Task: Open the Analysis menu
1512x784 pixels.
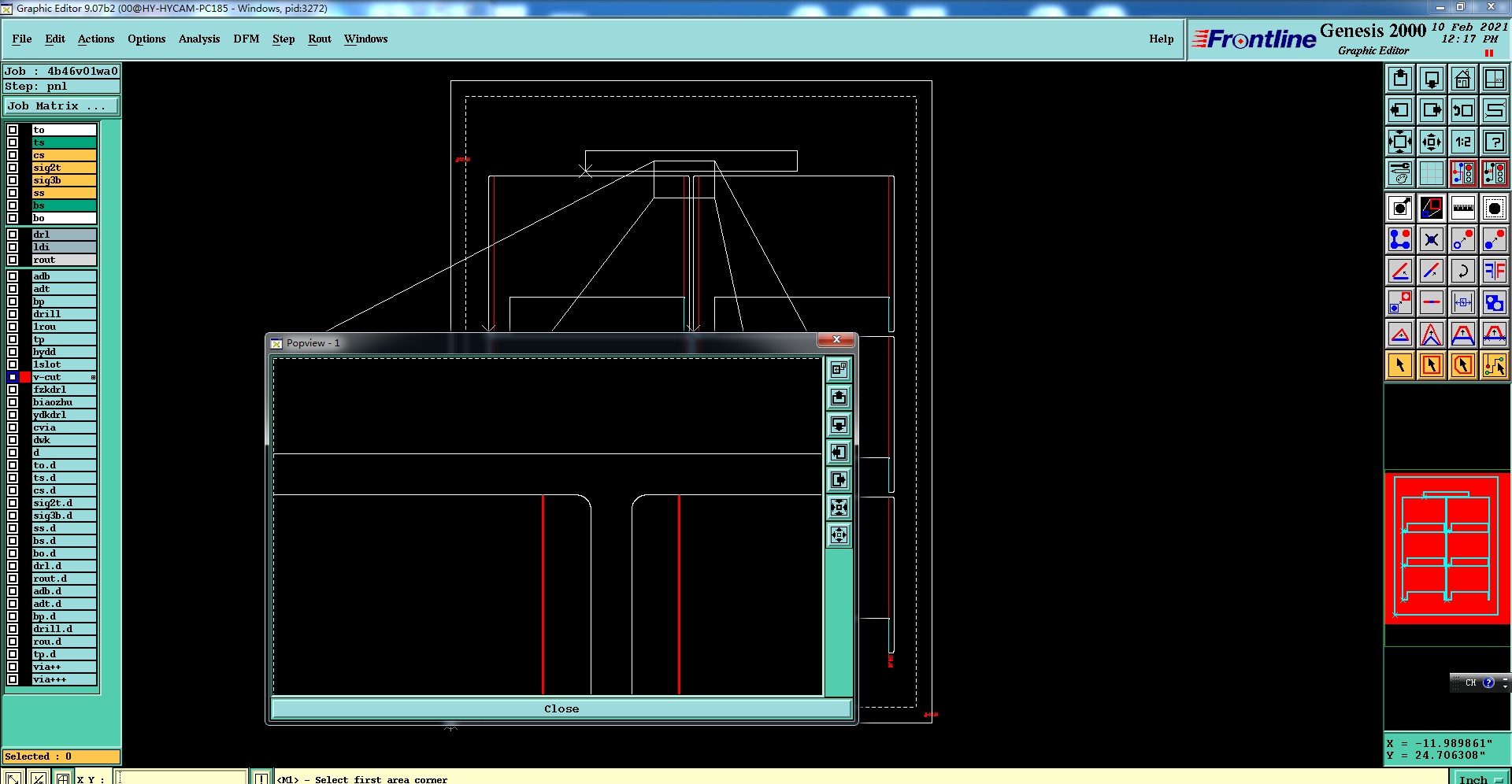Action: coord(199,39)
